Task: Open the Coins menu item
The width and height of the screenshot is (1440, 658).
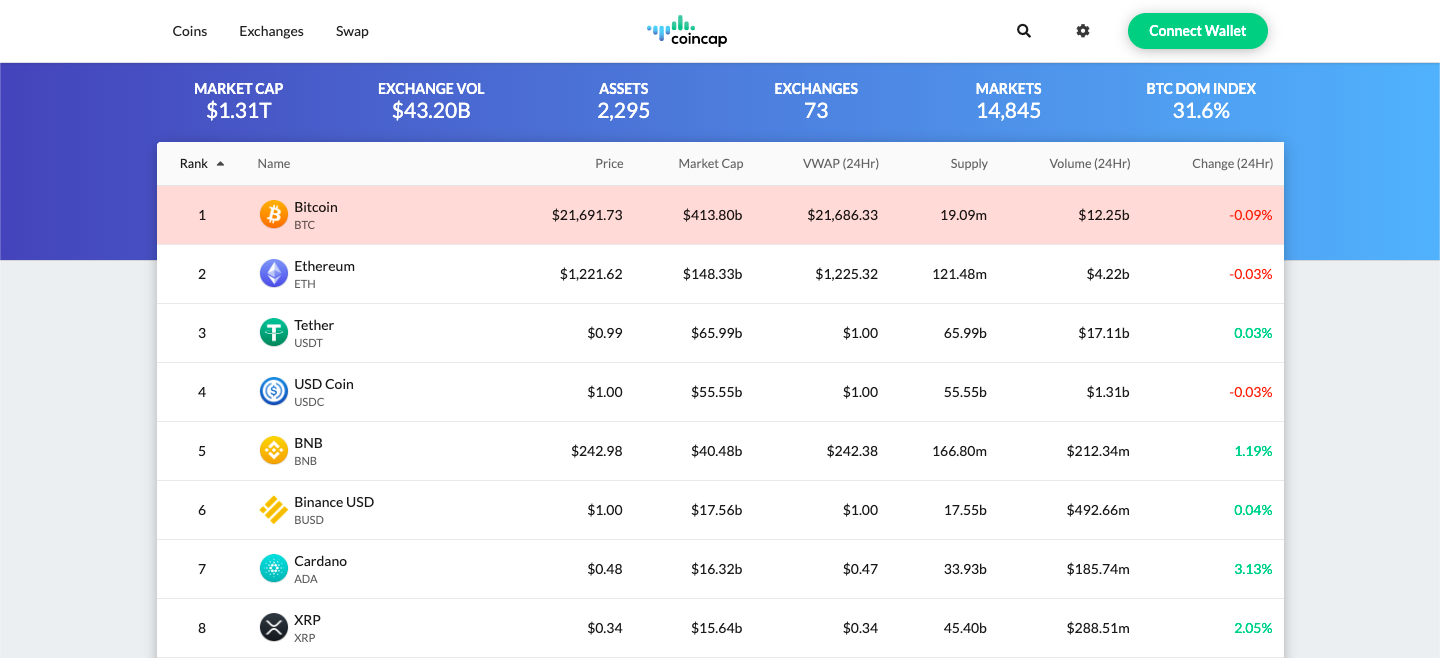Action: coord(189,31)
